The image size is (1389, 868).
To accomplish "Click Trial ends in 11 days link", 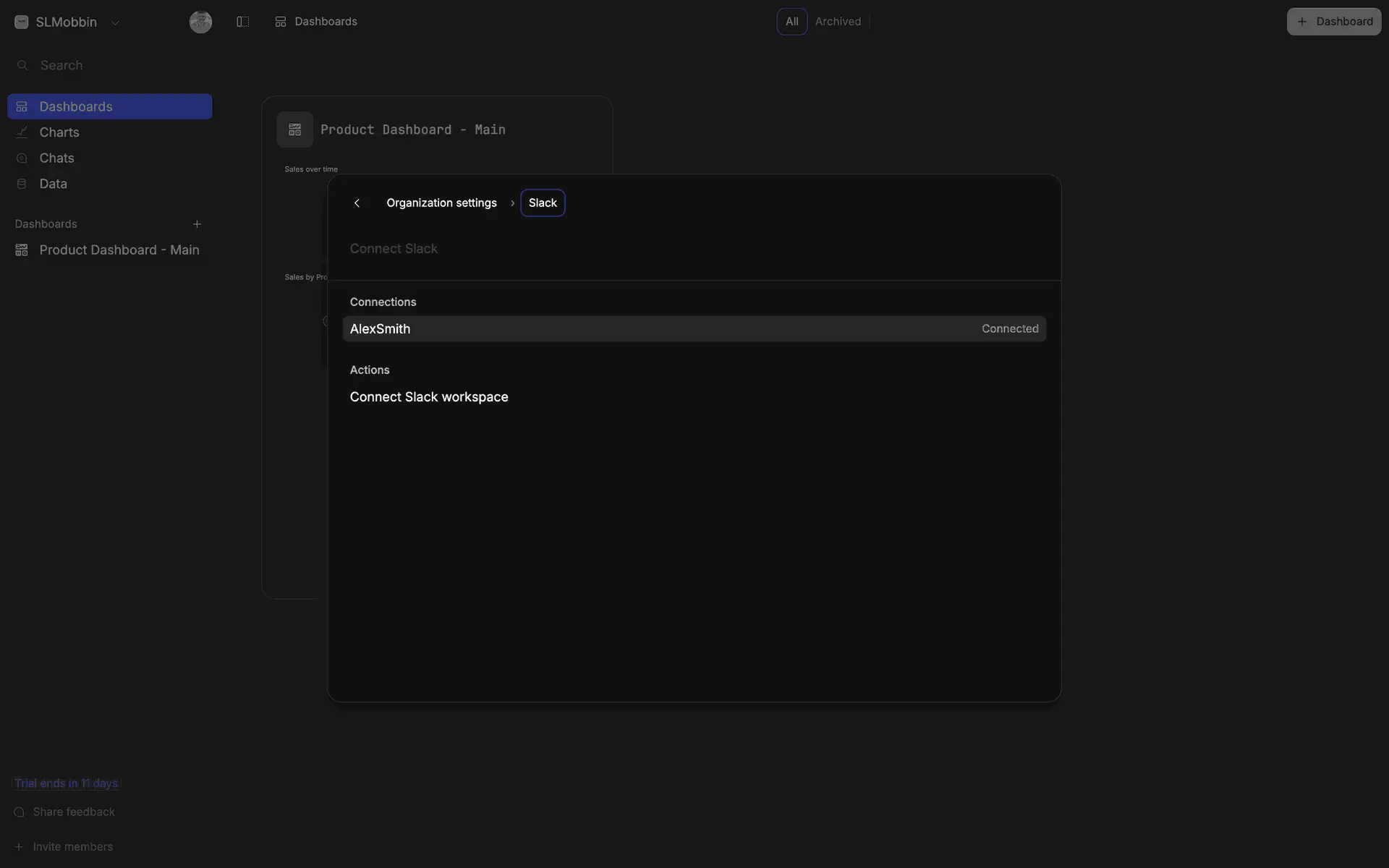I will 66,783.
